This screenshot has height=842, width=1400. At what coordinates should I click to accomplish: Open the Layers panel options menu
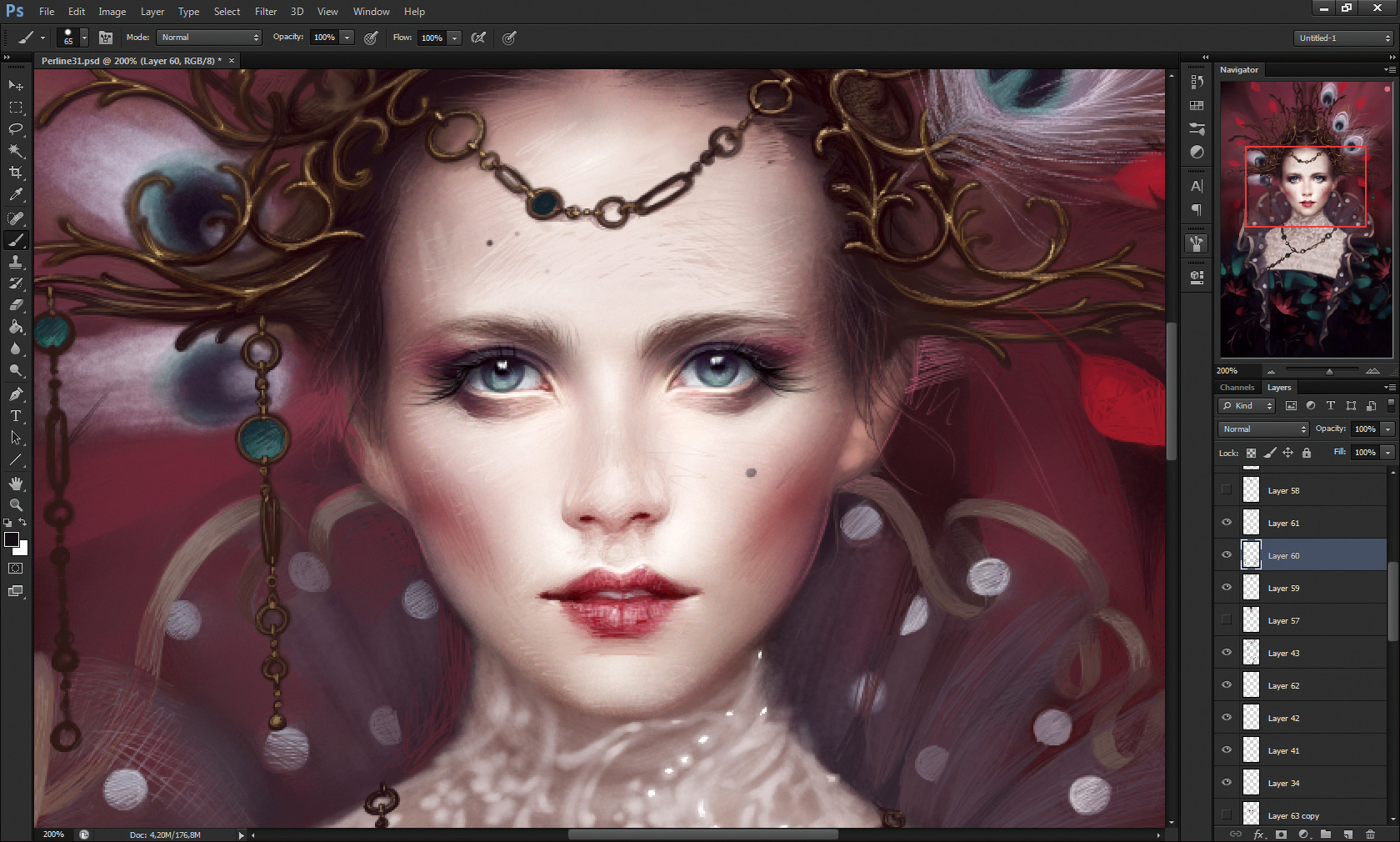(x=1390, y=388)
